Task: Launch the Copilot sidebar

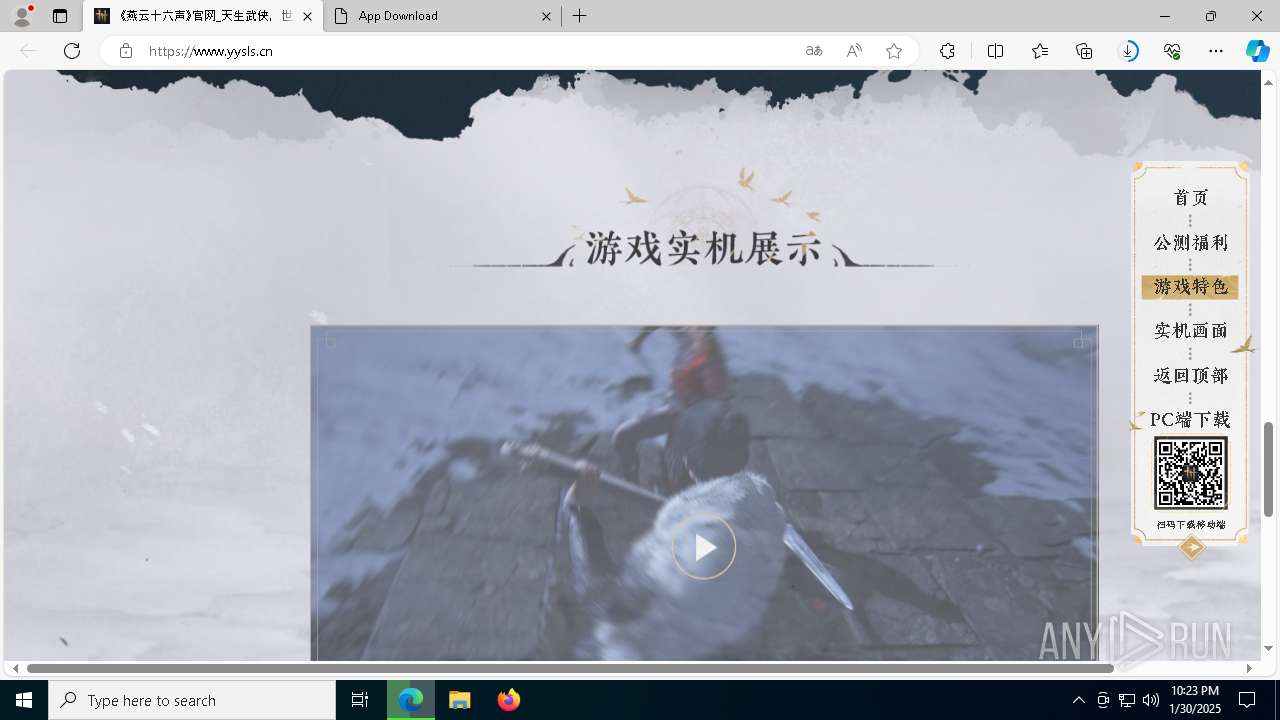Action: pos(1257,51)
